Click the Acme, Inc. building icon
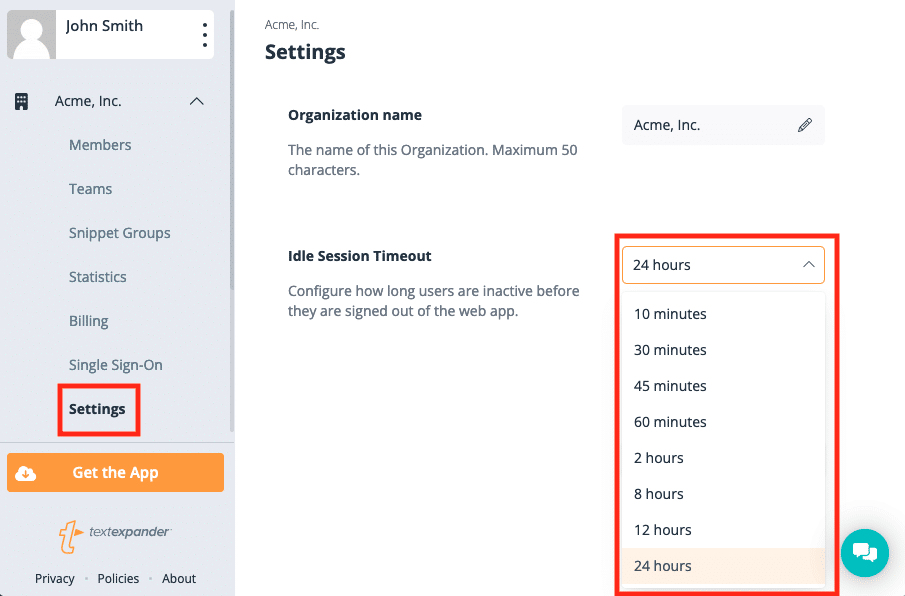Viewport: 905px width, 596px height. click(x=21, y=102)
